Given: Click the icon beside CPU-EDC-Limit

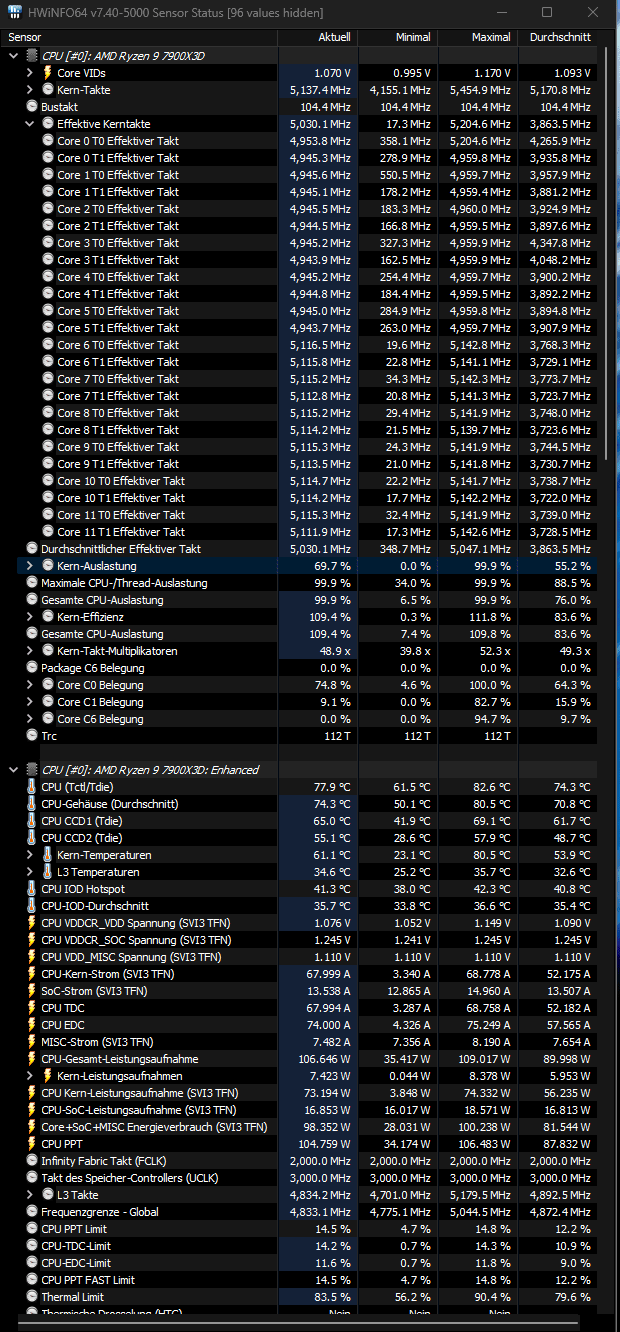Looking at the screenshot, I should pos(31,1263).
